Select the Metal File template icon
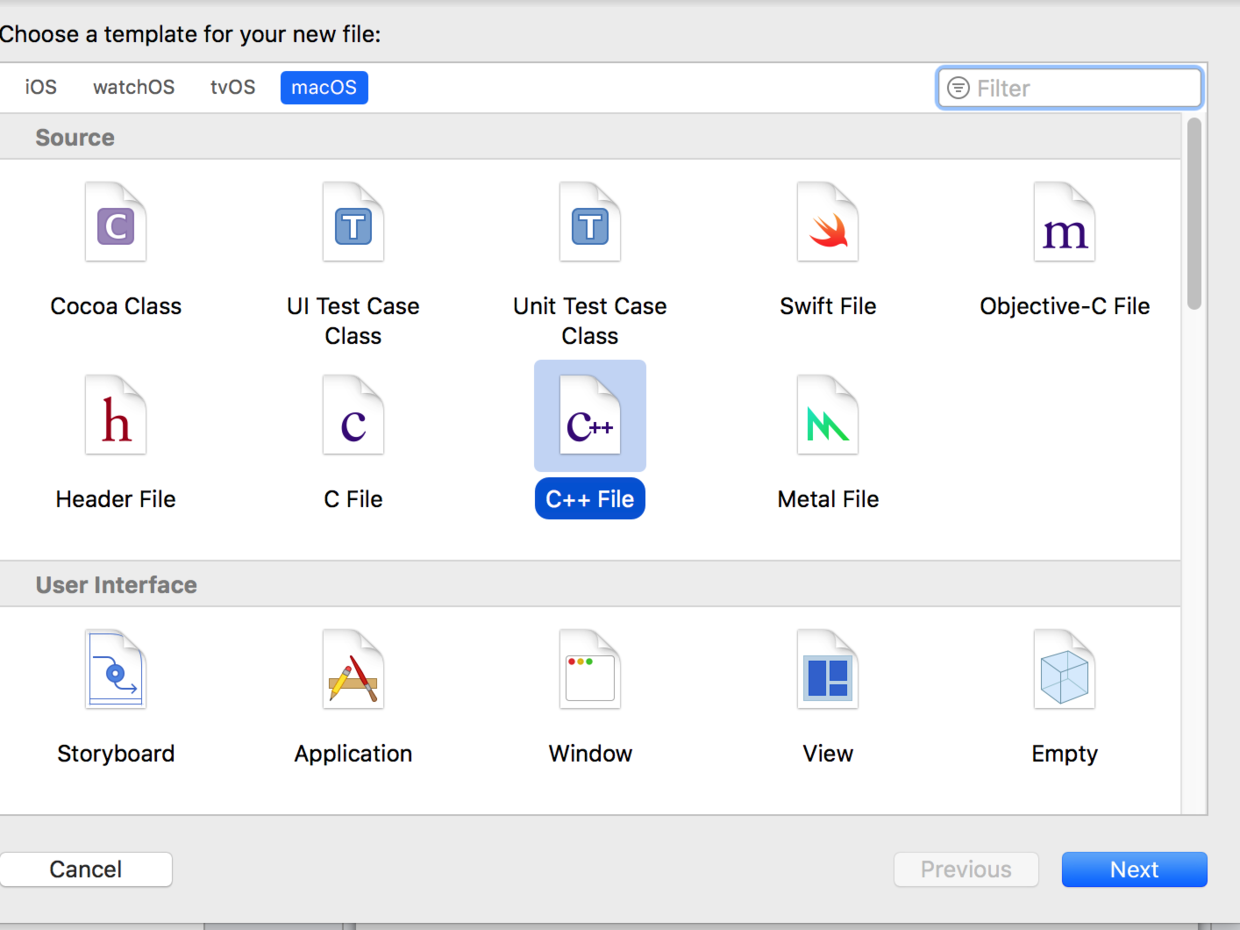The height and width of the screenshot is (930, 1240). [x=827, y=416]
